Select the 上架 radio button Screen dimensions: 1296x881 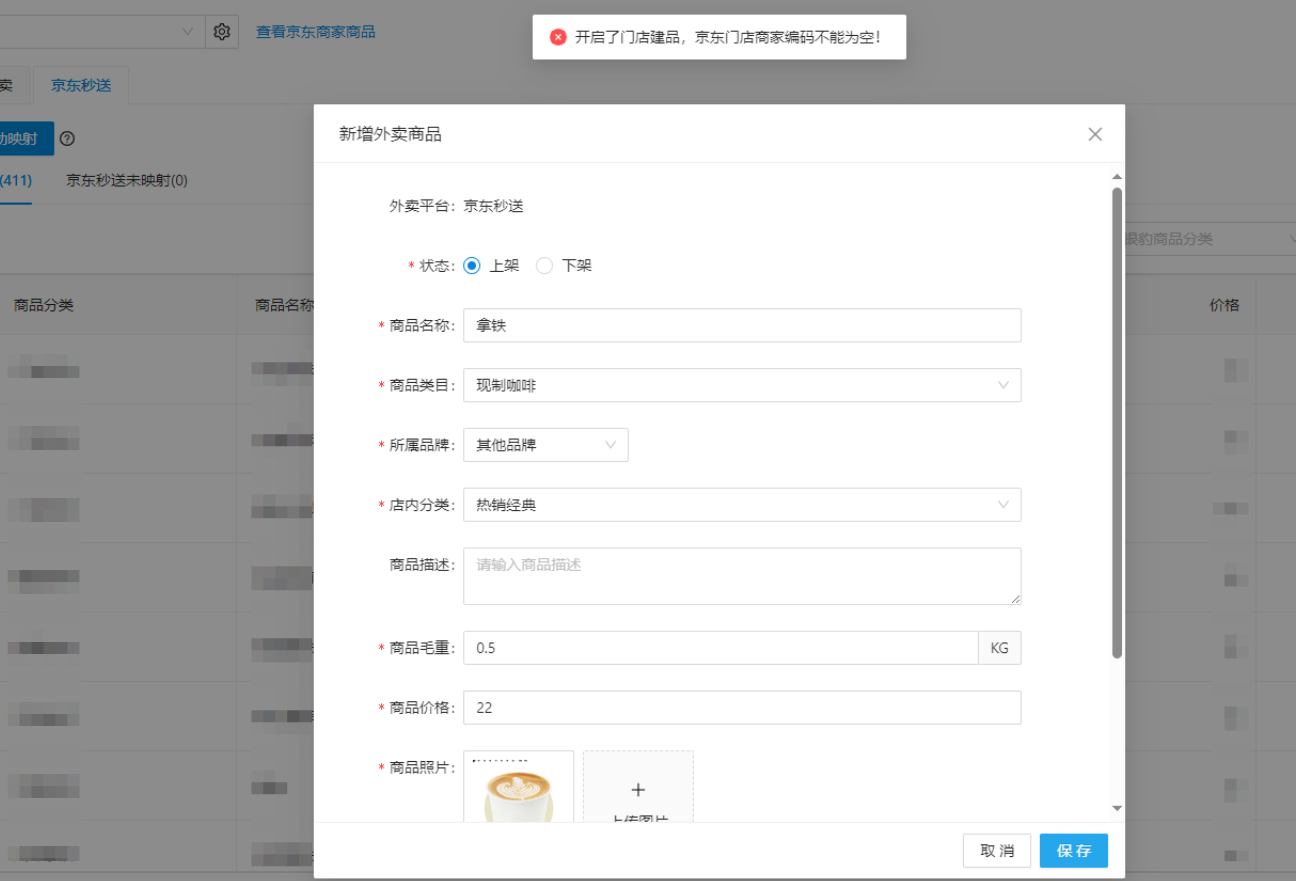tap(470, 265)
